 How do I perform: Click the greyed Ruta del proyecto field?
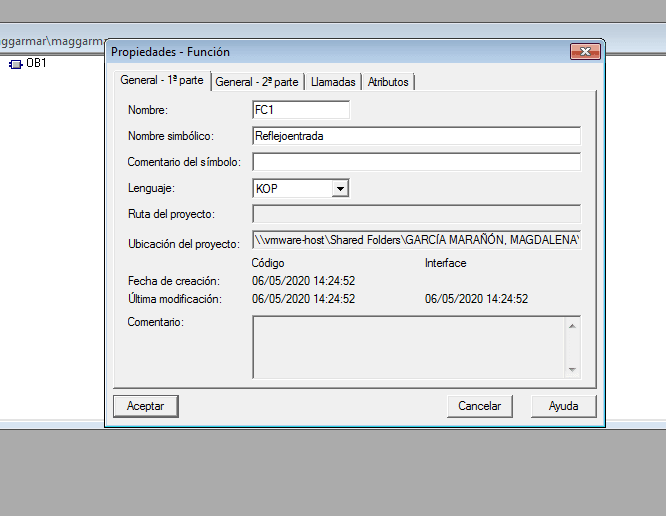pyautogui.click(x=416, y=214)
